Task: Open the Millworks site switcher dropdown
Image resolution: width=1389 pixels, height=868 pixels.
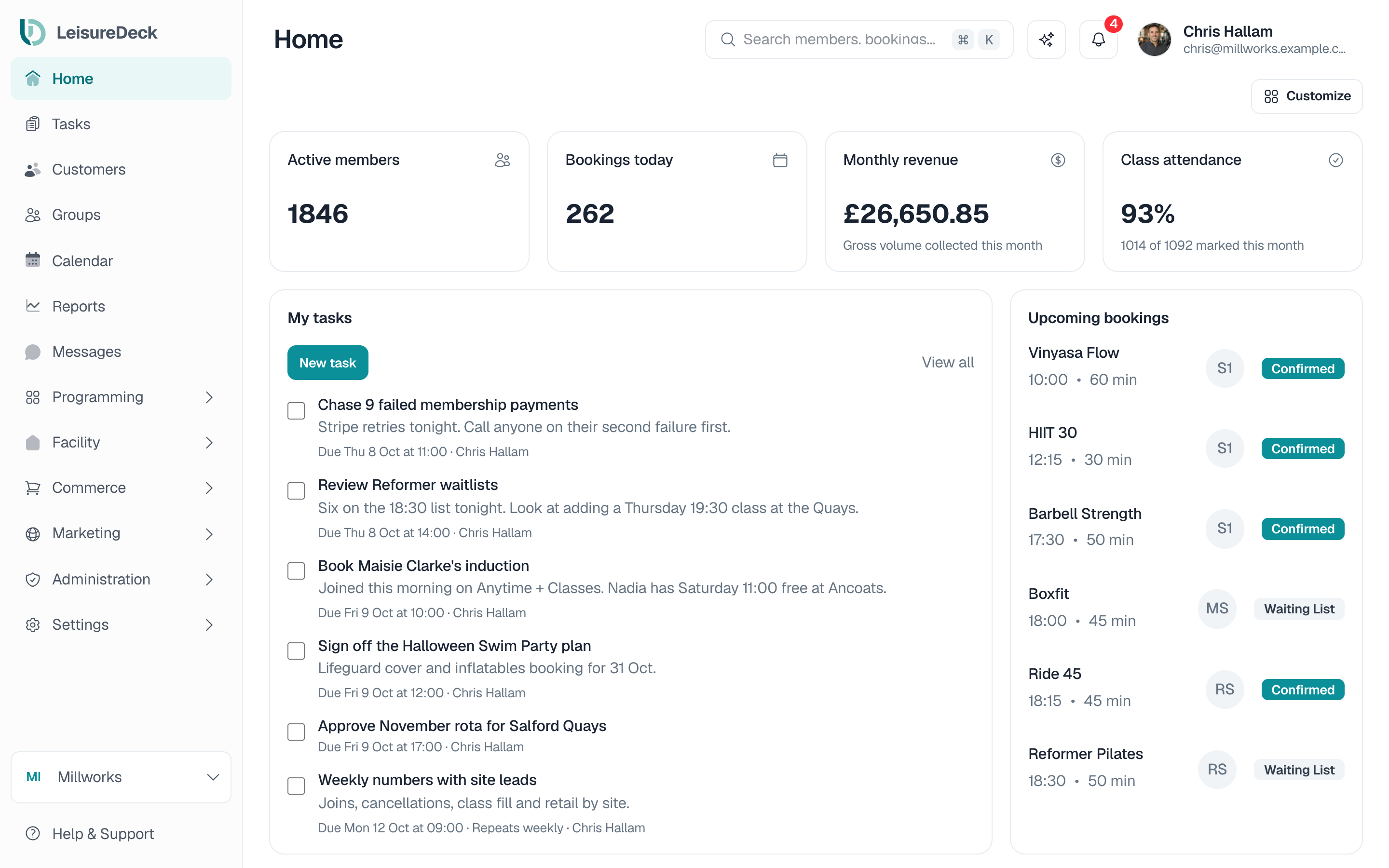Action: coord(121,777)
